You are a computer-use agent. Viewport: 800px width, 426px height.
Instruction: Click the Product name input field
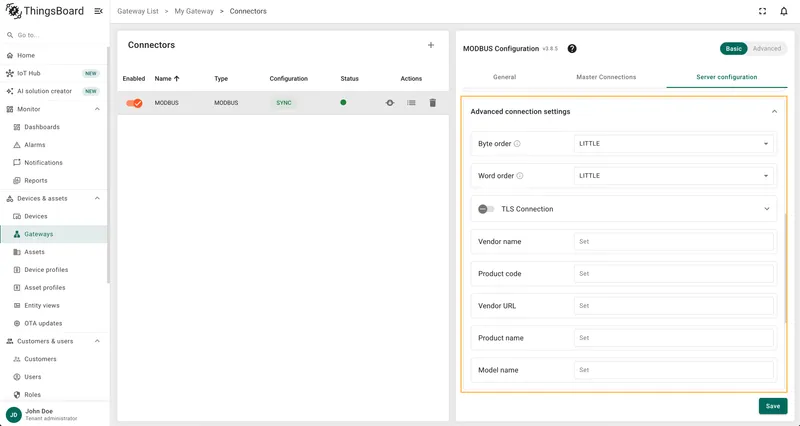click(673, 338)
